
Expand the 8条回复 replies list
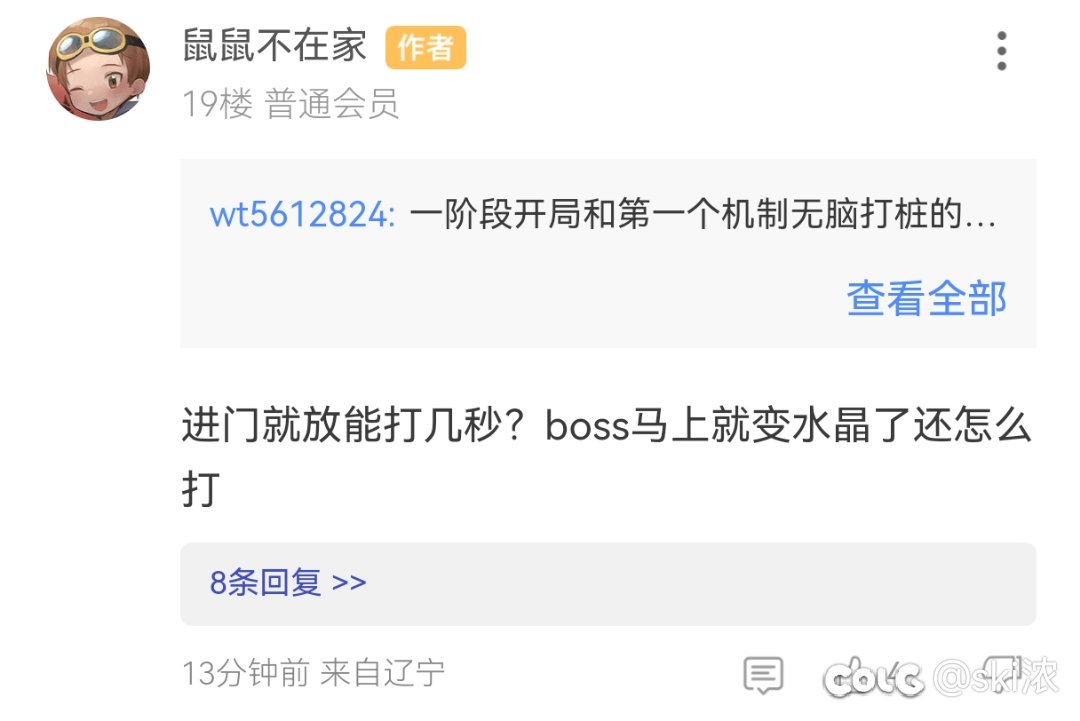coord(608,583)
